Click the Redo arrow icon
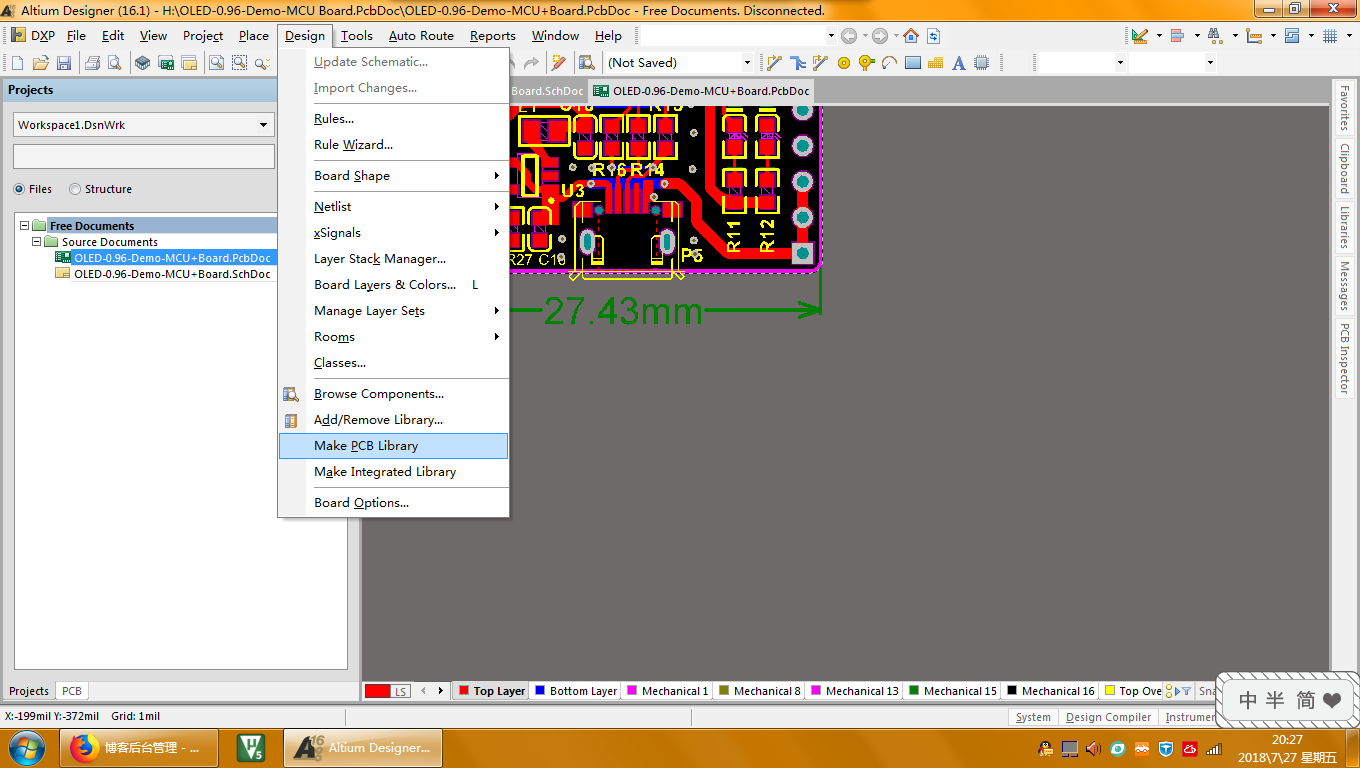The height and width of the screenshot is (768, 1360). coord(532,63)
